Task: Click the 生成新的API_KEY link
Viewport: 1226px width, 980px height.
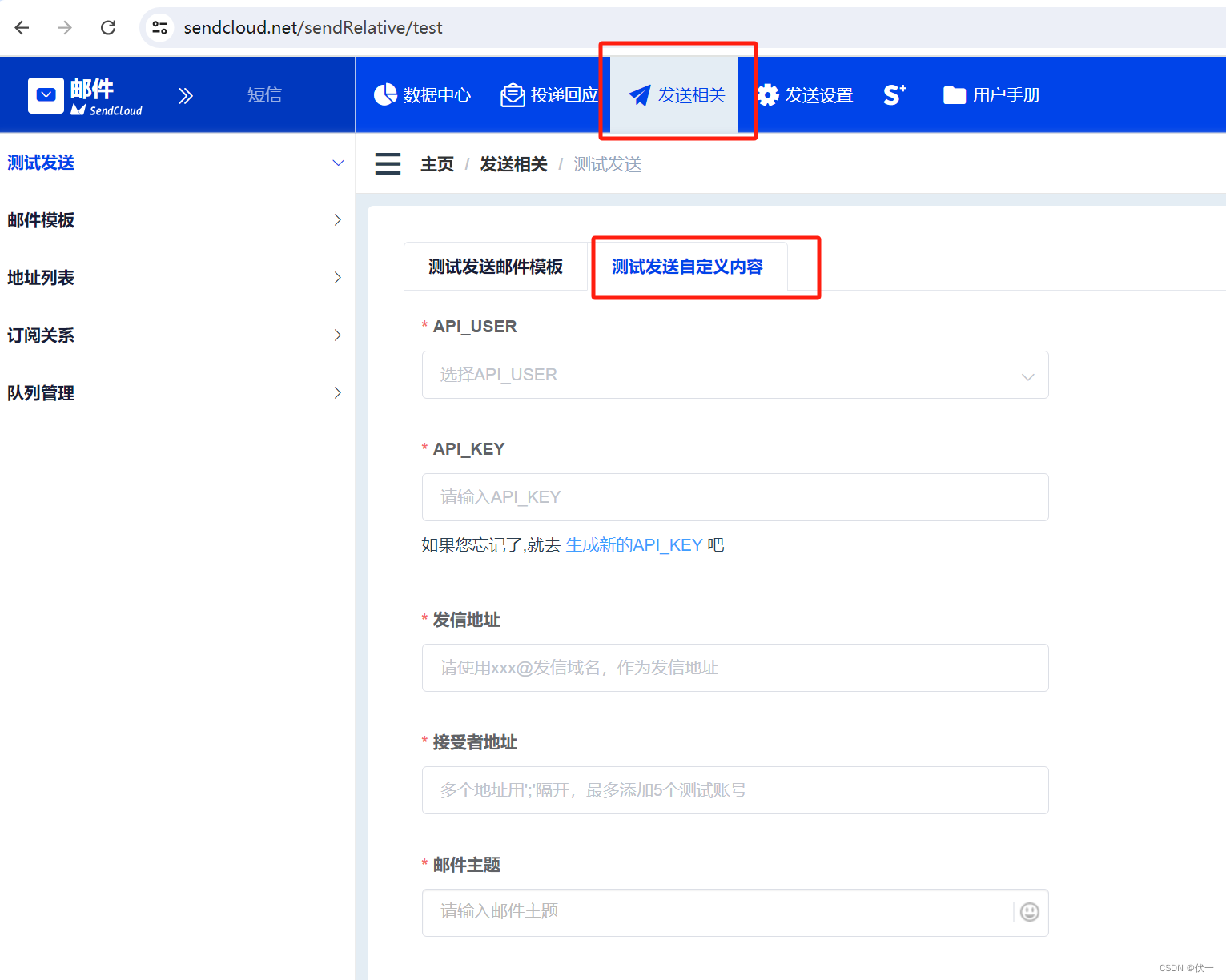Action: pyautogui.click(x=633, y=544)
